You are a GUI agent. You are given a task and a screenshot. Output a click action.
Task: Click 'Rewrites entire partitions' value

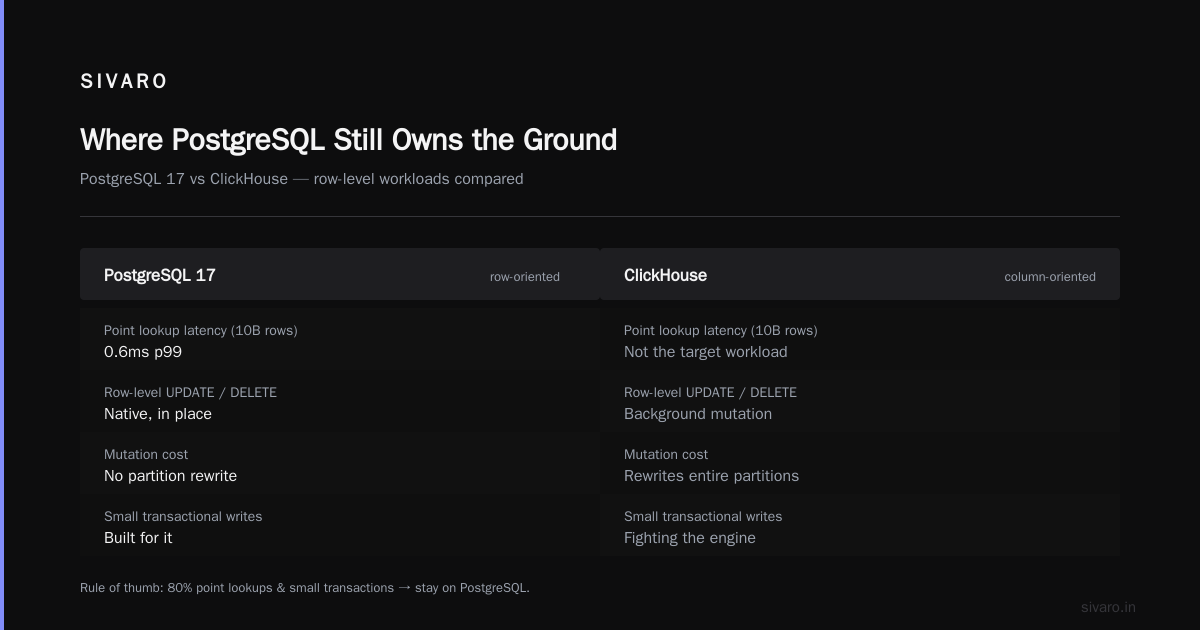711,476
